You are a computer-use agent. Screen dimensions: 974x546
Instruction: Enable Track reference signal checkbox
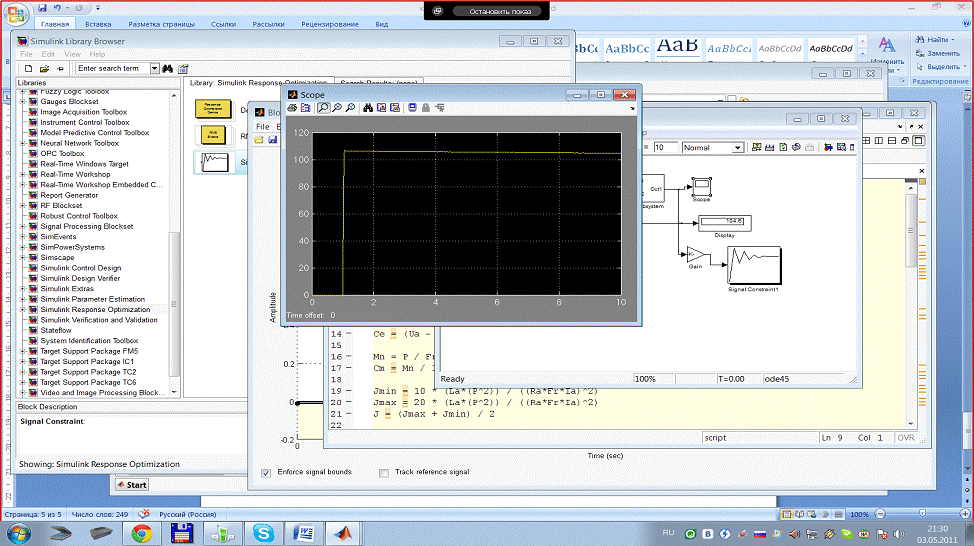coord(384,472)
